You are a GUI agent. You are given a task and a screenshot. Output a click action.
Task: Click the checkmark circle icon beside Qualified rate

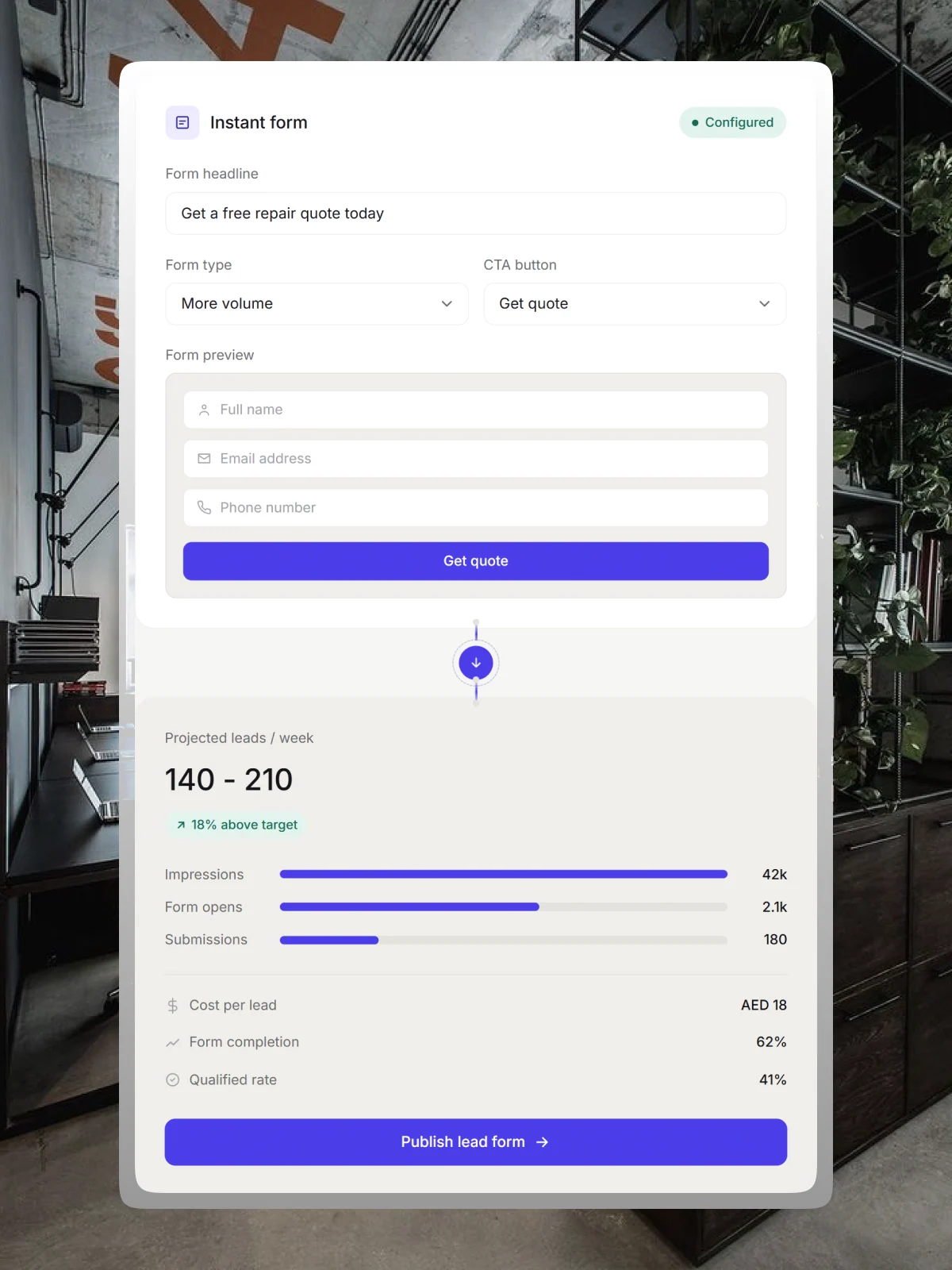(x=173, y=1079)
